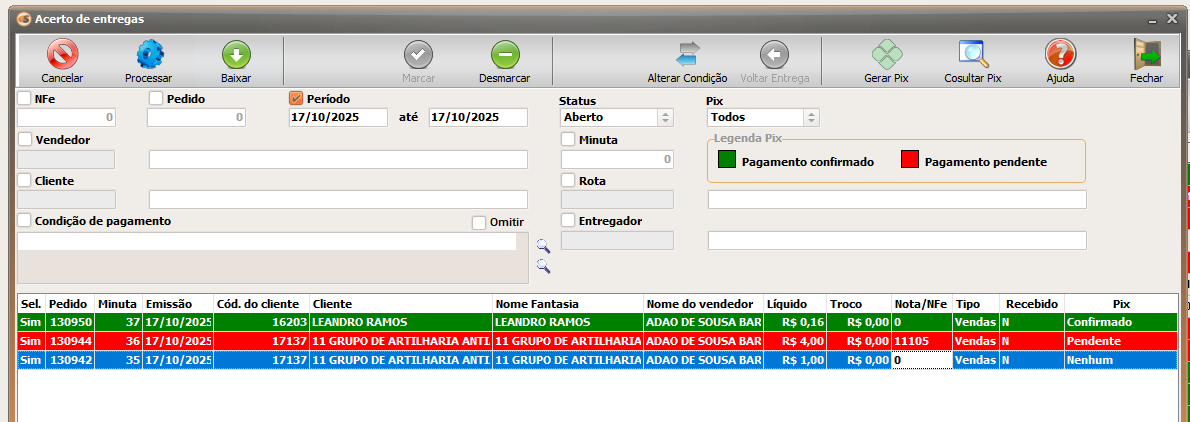Run the Processar gear icon
The height and width of the screenshot is (422, 1190).
click(x=149, y=55)
